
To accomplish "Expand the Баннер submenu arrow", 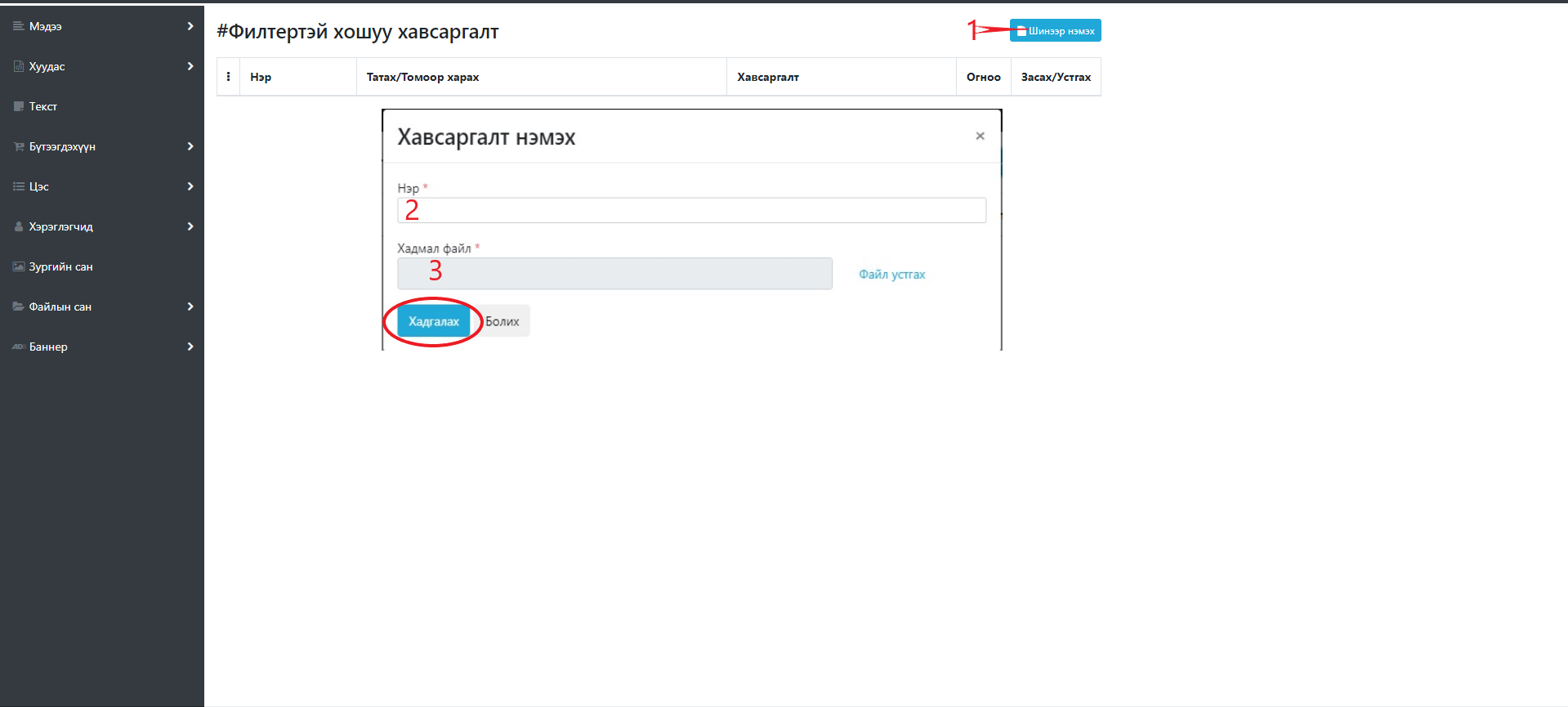I will point(190,347).
